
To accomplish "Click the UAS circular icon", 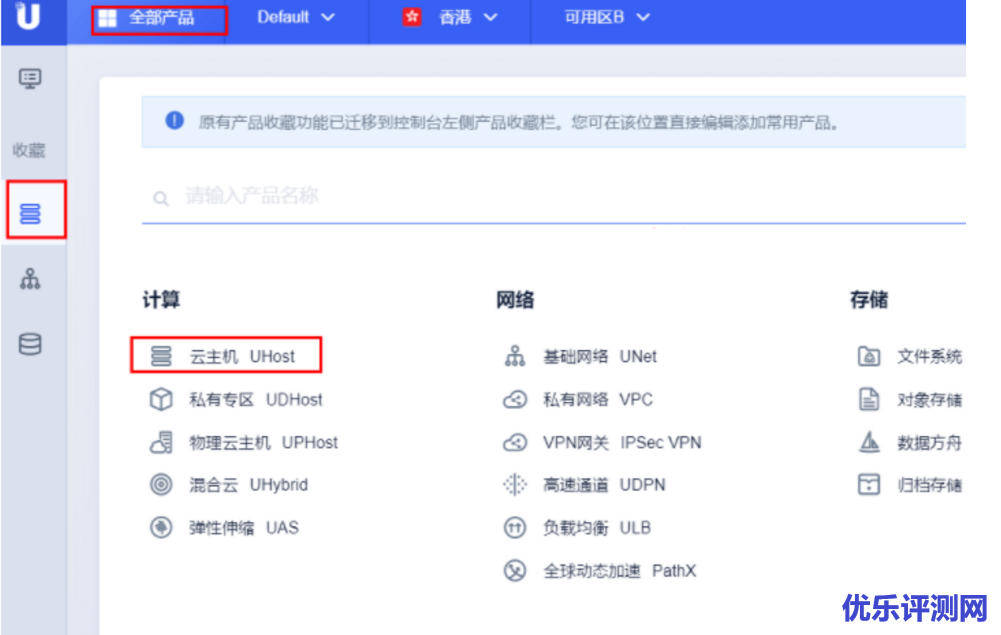I will coord(161,528).
